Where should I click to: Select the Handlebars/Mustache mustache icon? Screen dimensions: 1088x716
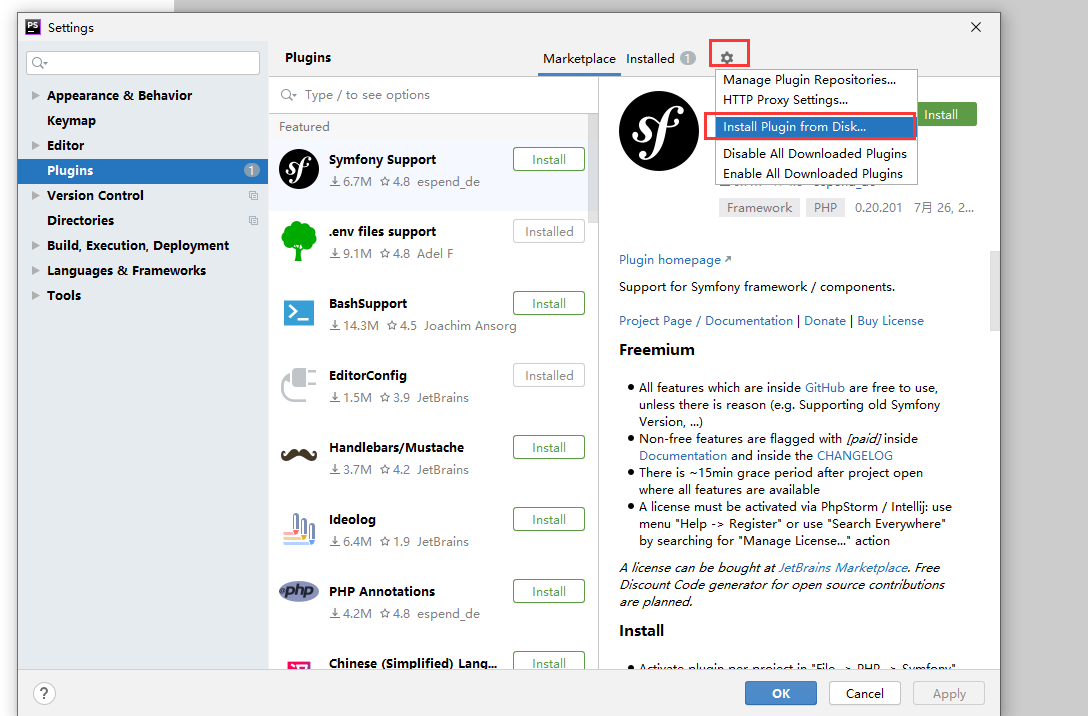click(x=298, y=456)
